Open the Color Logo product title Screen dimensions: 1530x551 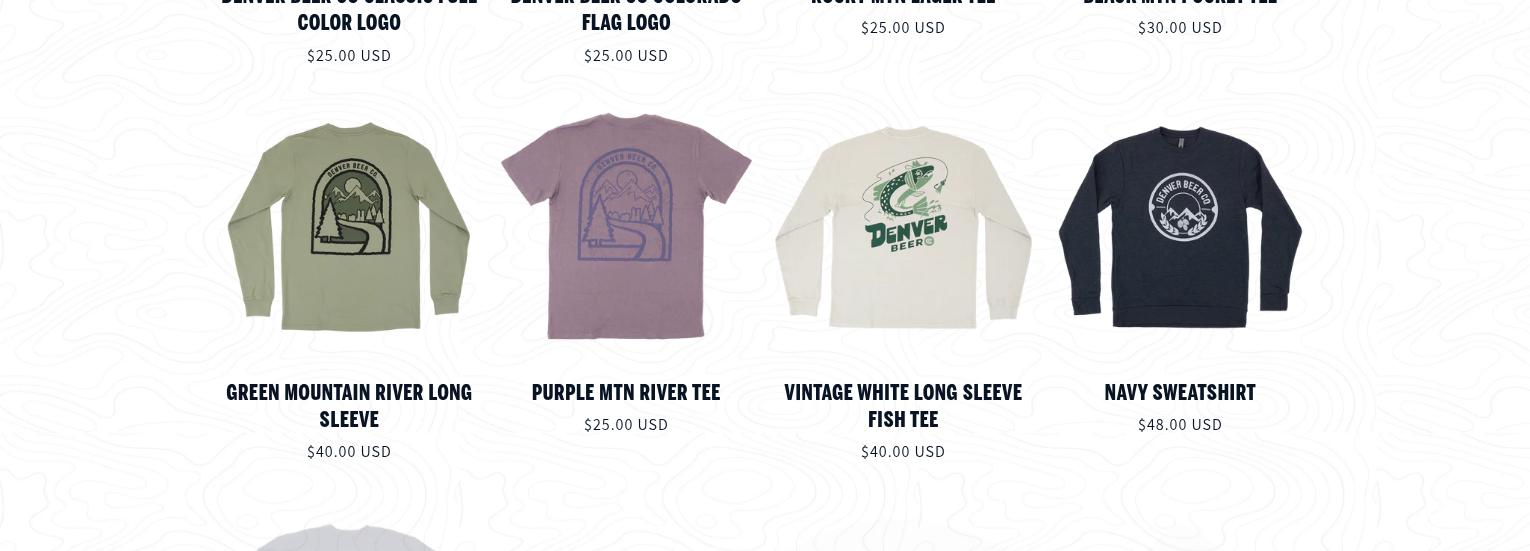tap(349, 22)
